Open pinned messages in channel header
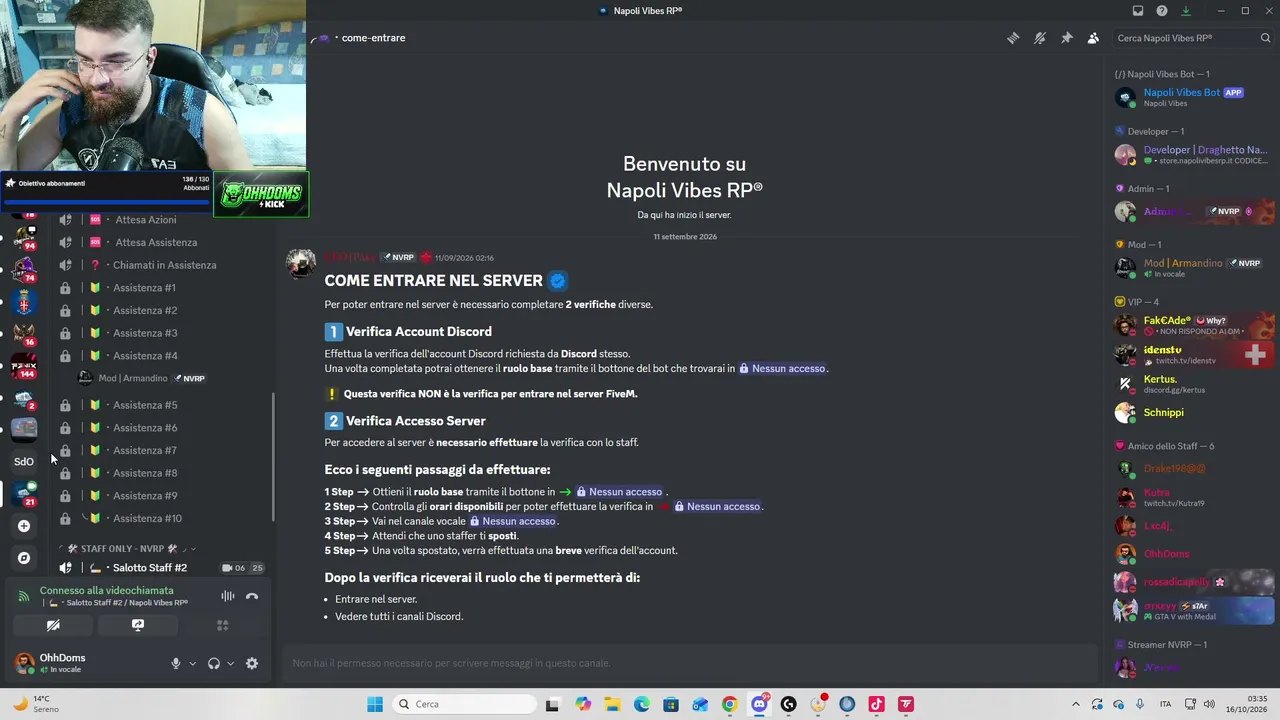This screenshot has height=720, width=1280. click(1067, 38)
